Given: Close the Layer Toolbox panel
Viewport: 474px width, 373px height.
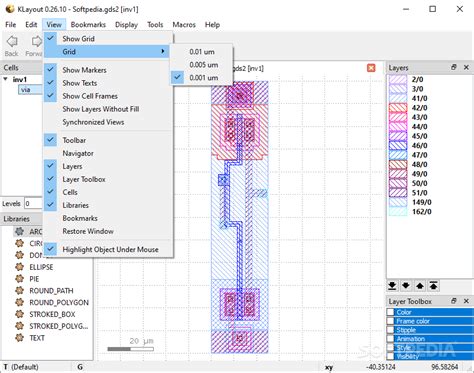Looking at the screenshot, I should tap(466, 301).
